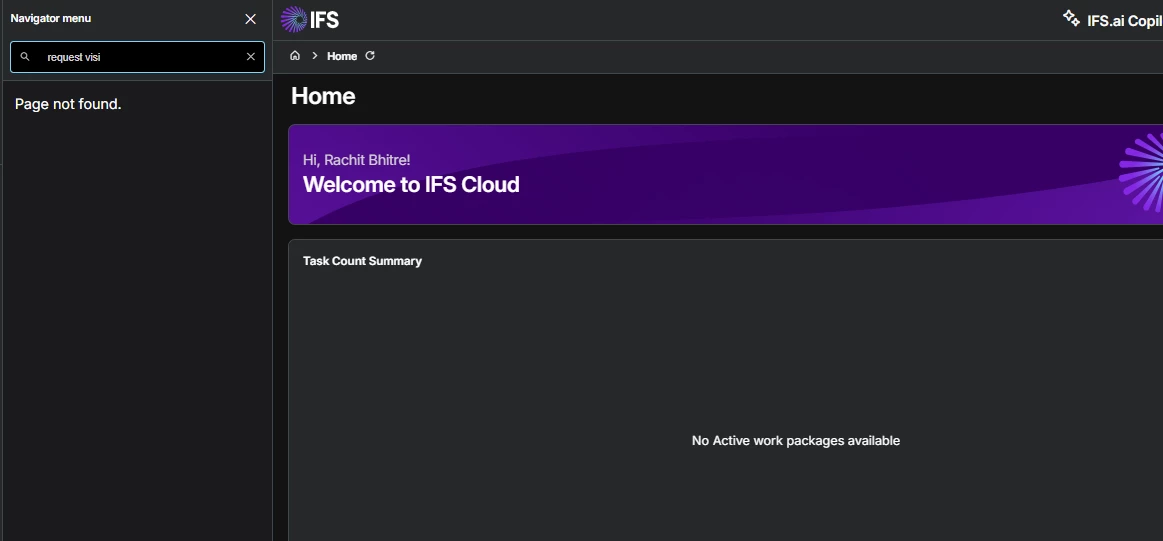Image resolution: width=1163 pixels, height=541 pixels.
Task: Focus the navigator search input field
Action: click(137, 57)
